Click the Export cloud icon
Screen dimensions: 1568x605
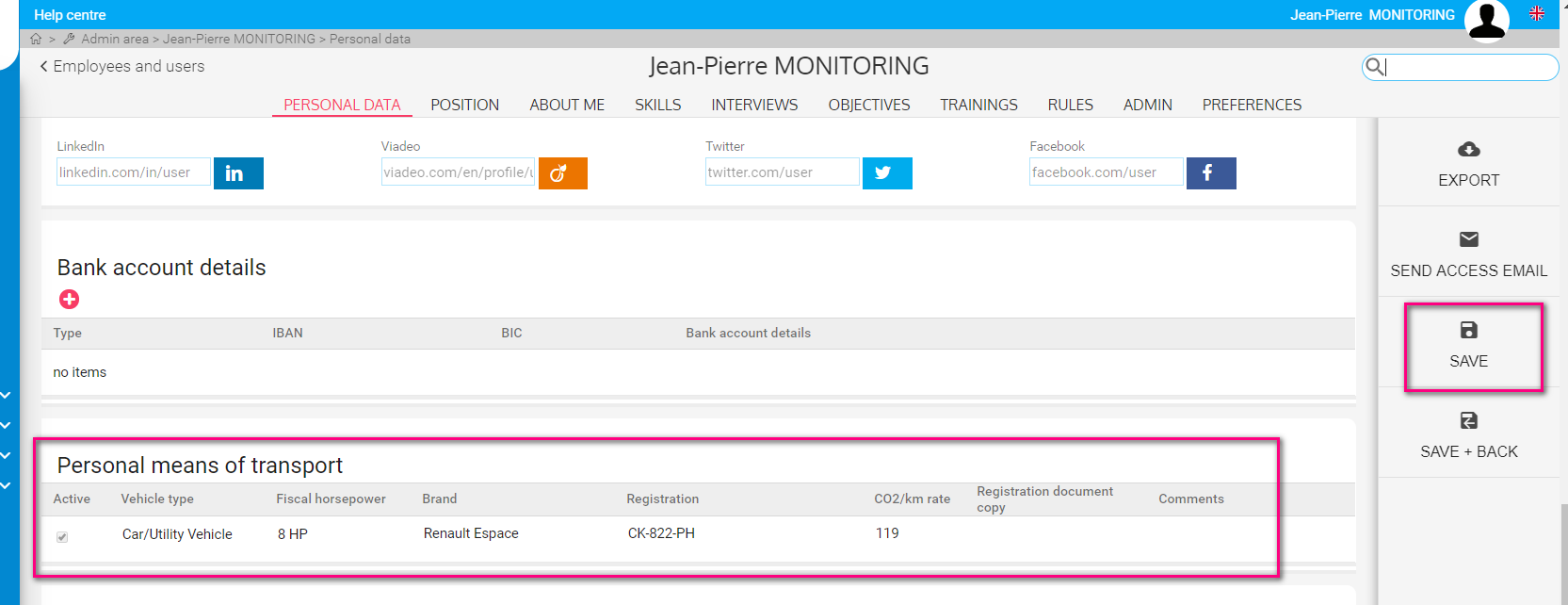(1469, 149)
